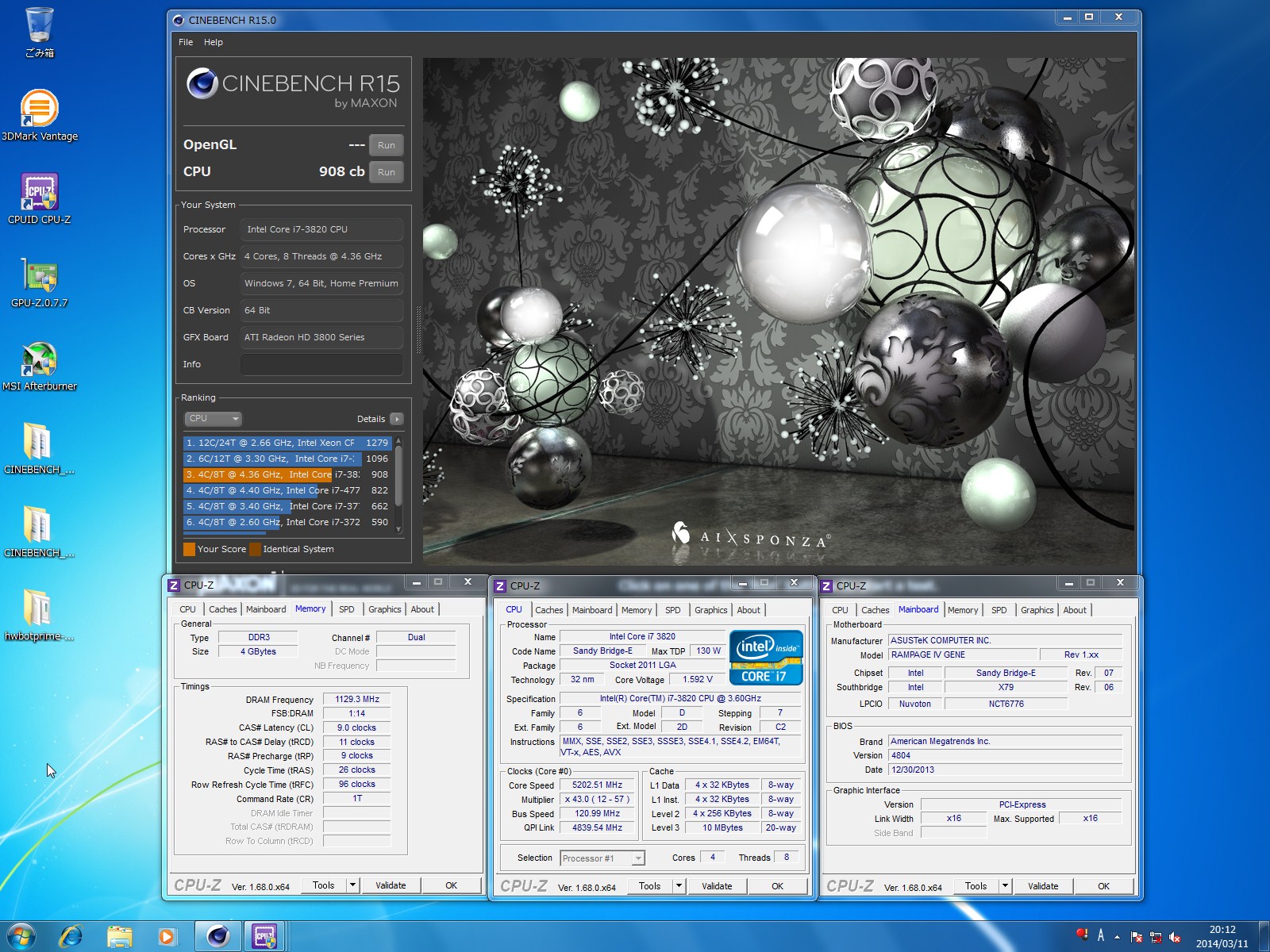The width and height of the screenshot is (1270, 952).
Task: Open SPD tab in memory CPU-Z window
Action: tap(347, 609)
